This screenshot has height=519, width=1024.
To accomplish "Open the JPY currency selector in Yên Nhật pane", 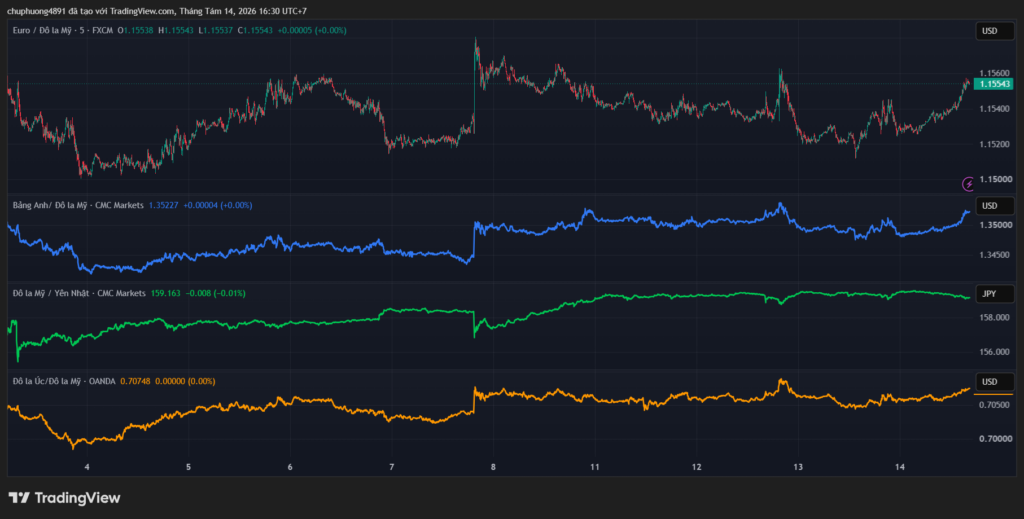I will (995, 294).
